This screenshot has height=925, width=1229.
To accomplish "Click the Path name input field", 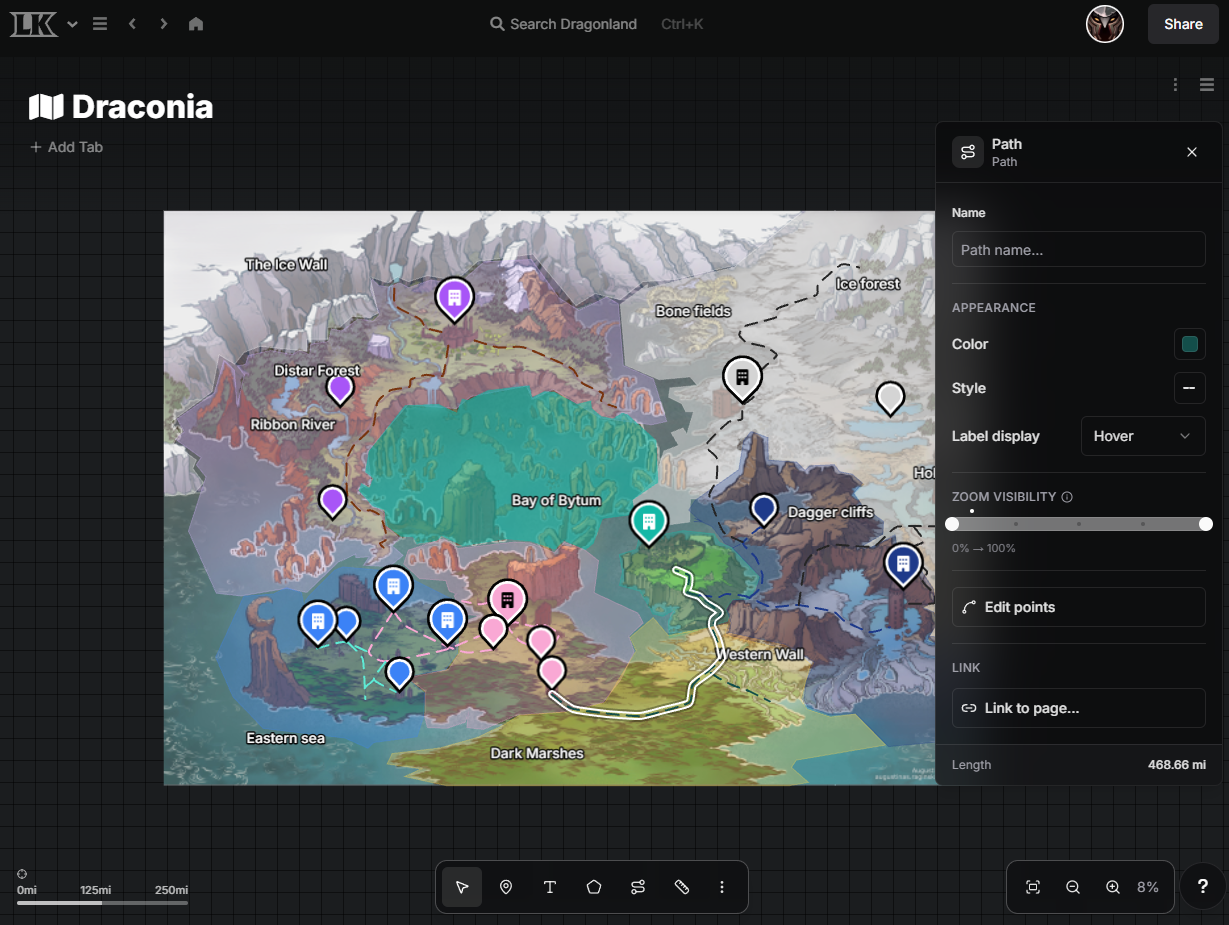I will tap(1078, 249).
